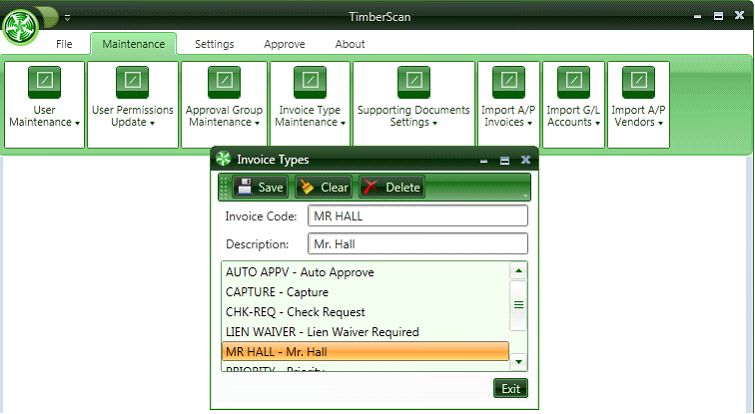Click the Invoice Type Maintenance icon
The width and height of the screenshot is (755, 414).
pyautogui.click(x=310, y=82)
